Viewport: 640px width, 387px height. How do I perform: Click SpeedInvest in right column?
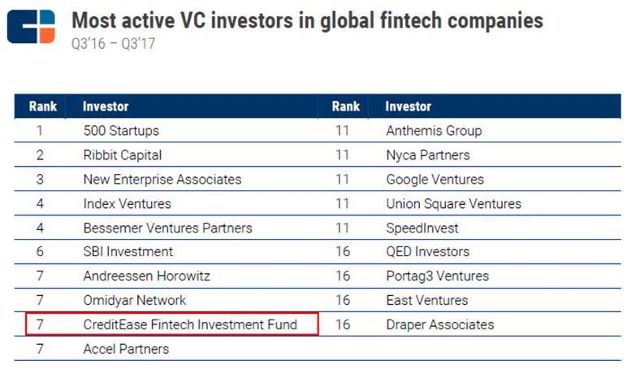422,228
